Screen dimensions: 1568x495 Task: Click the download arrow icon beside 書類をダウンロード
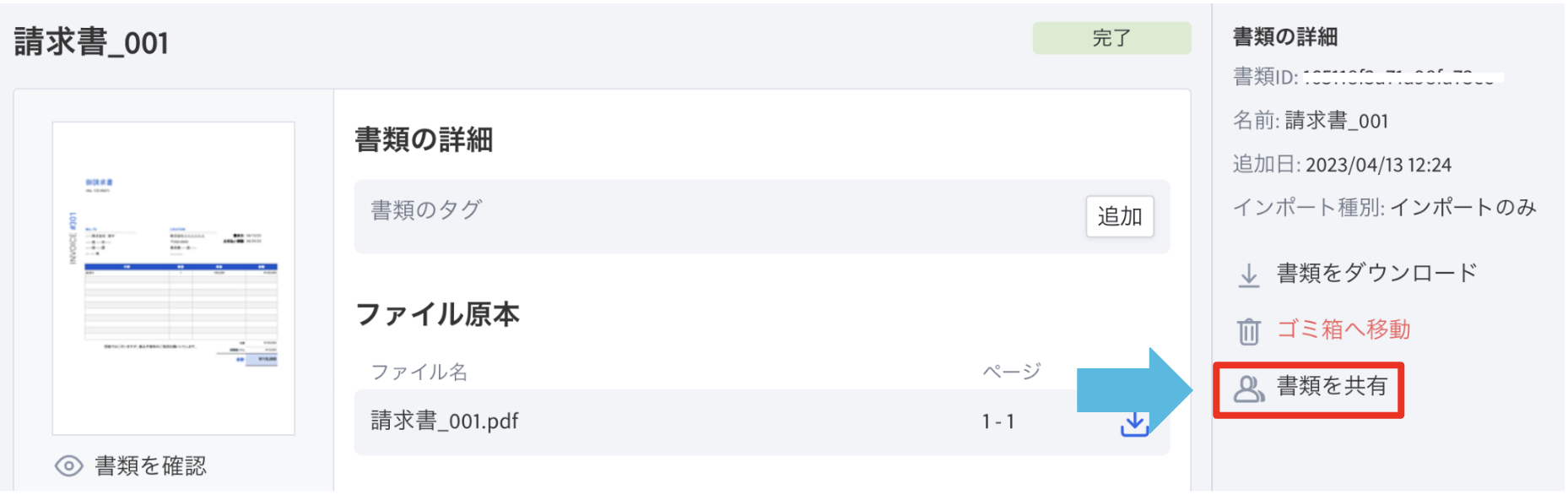pos(1249,275)
